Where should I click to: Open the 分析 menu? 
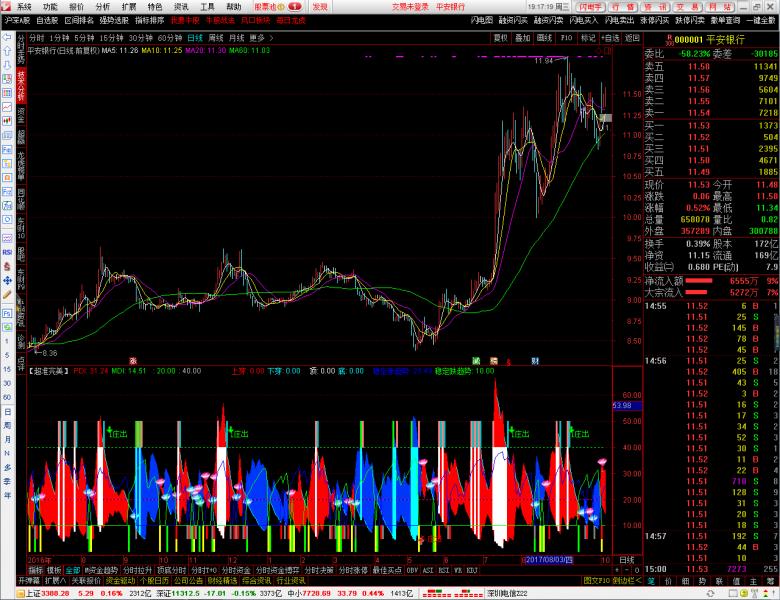[x=102, y=7]
